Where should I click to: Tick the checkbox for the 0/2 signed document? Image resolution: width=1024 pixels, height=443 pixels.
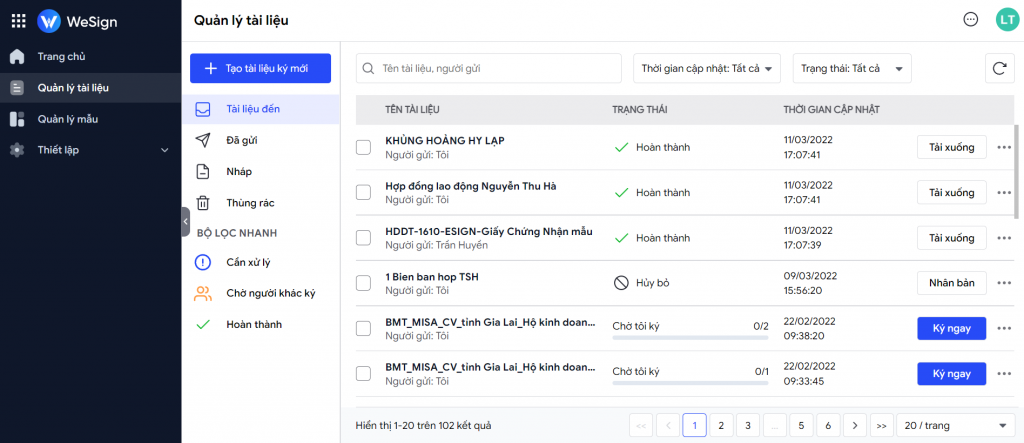(363, 329)
